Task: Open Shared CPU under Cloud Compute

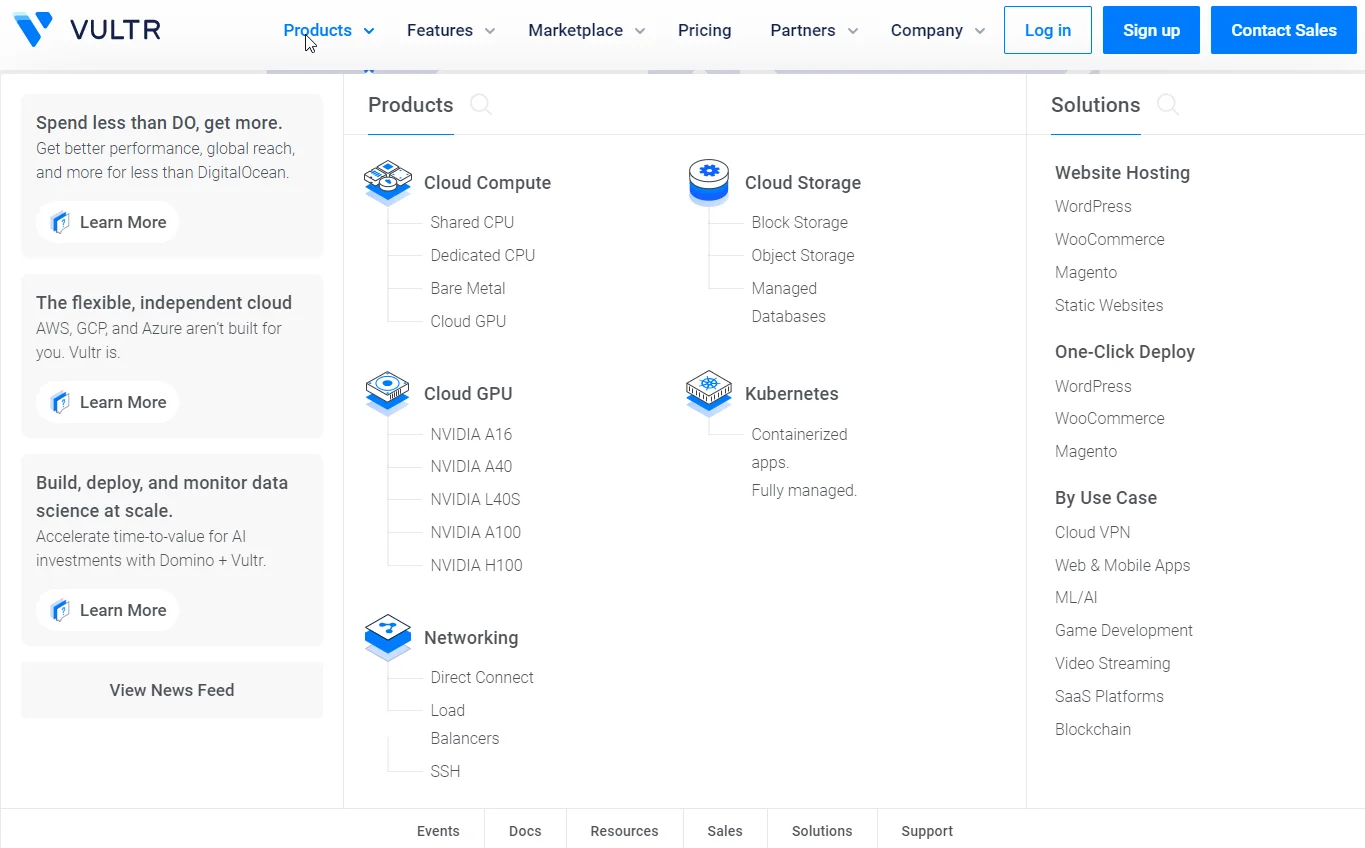Action: (x=472, y=222)
